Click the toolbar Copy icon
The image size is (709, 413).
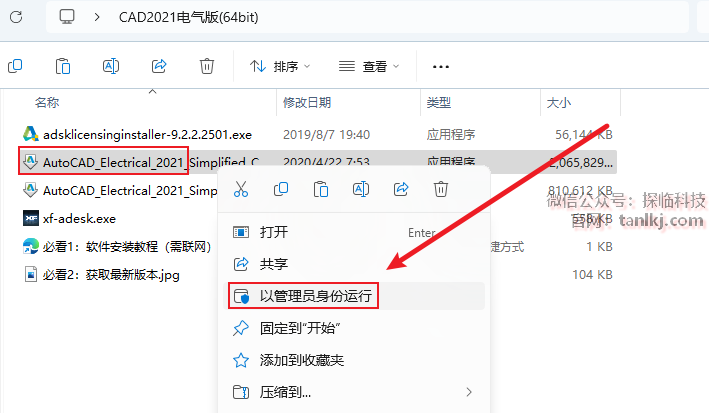15,66
